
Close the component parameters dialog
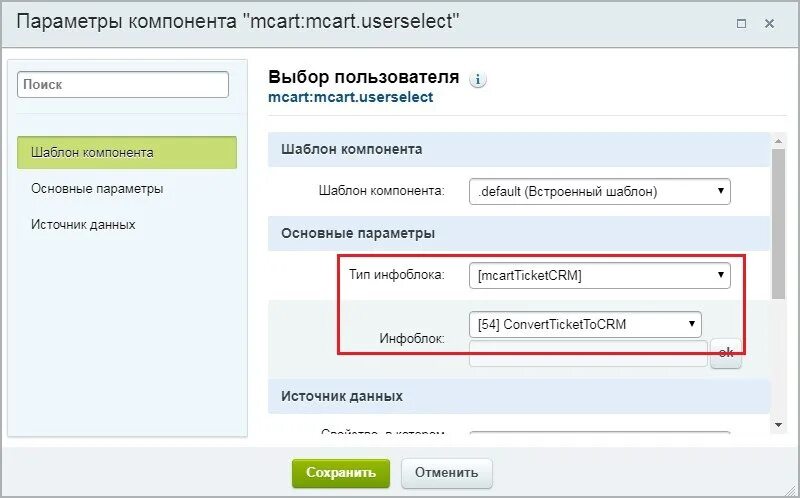click(769, 23)
